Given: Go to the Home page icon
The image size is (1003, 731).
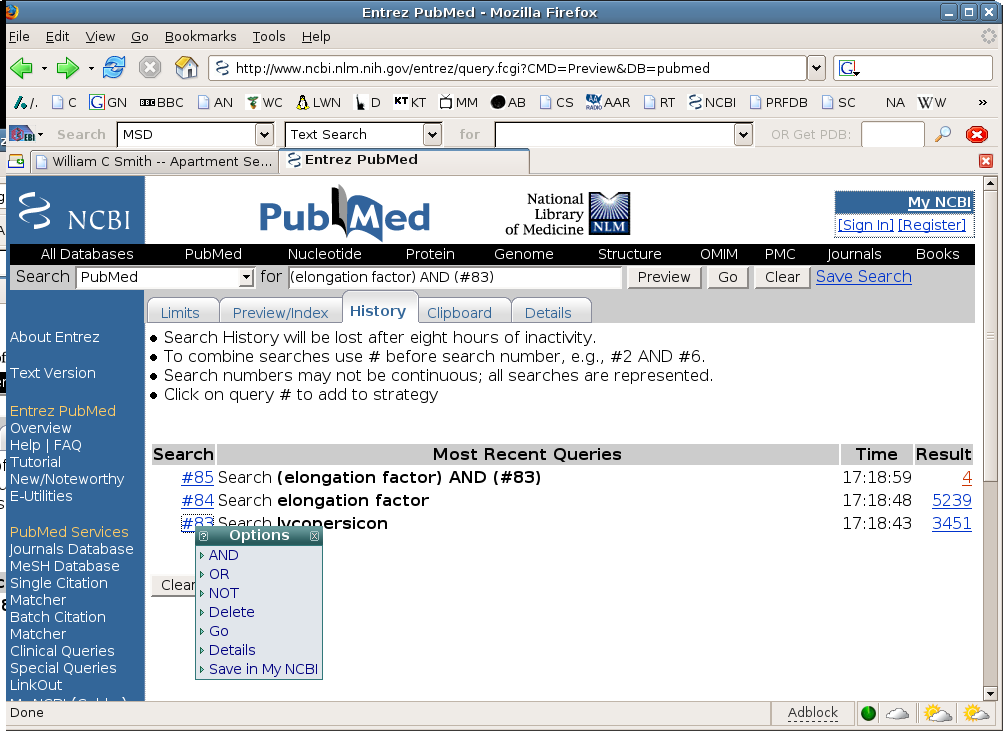Looking at the screenshot, I should [x=186, y=68].
